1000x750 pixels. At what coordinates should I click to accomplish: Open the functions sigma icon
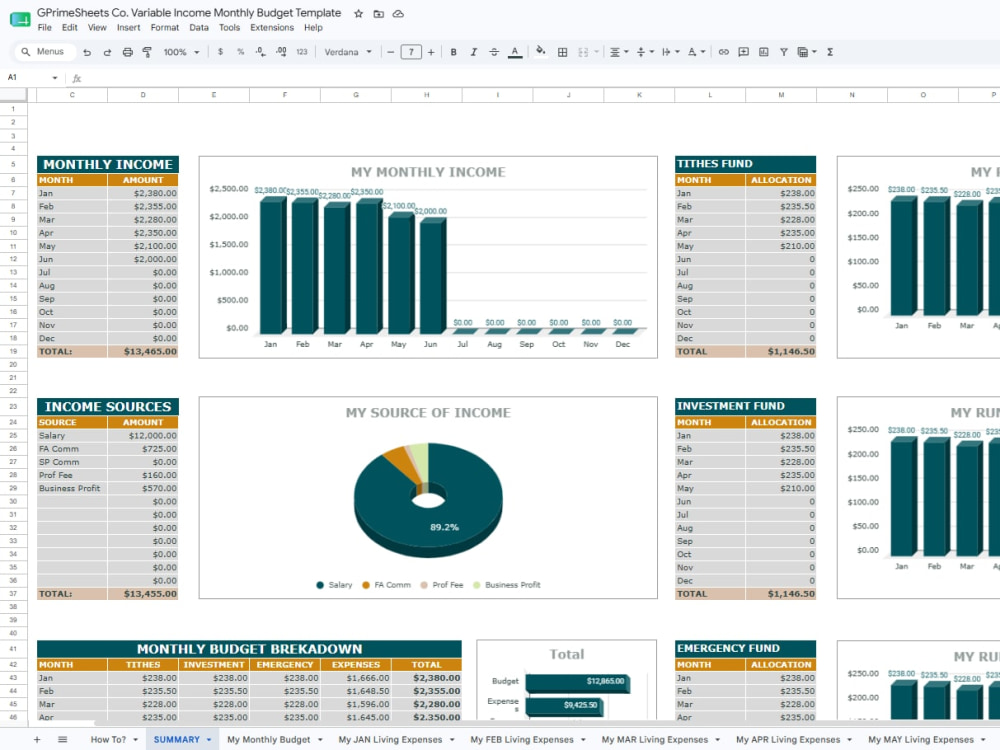(x=830, y=52)
